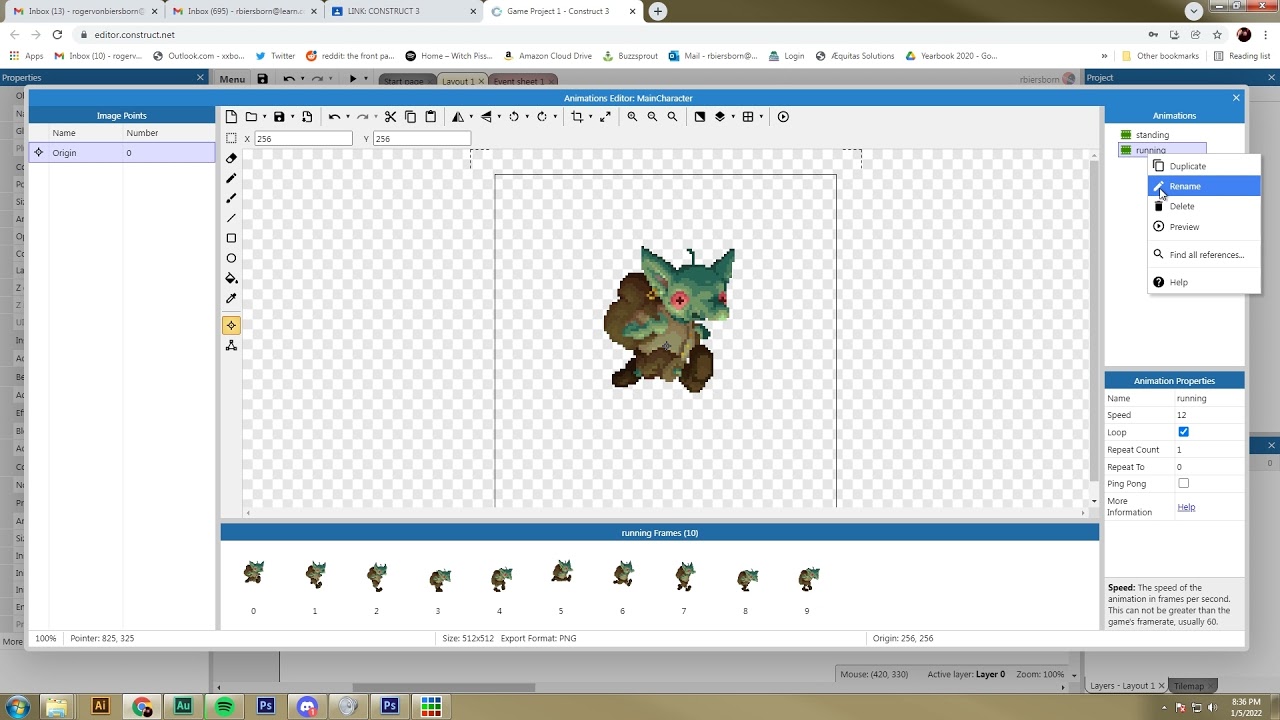Click the New/clear image icon in Animations Editor
Screen dimensions: 1280x720
pos(231,117)
